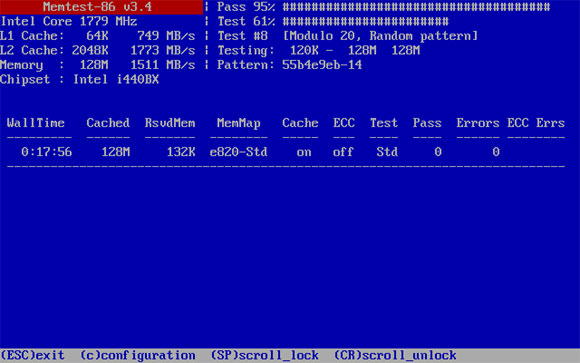580x363 pixels.
Task: Select the (ESC)exit option in bottom bar
Action: (x=33, y=356)
